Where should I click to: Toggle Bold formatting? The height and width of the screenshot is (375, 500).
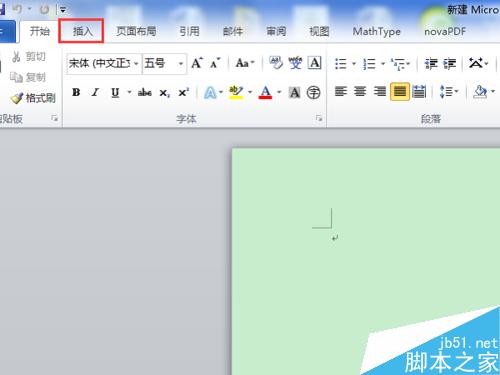pyautogui.click(x=76, y=92)
